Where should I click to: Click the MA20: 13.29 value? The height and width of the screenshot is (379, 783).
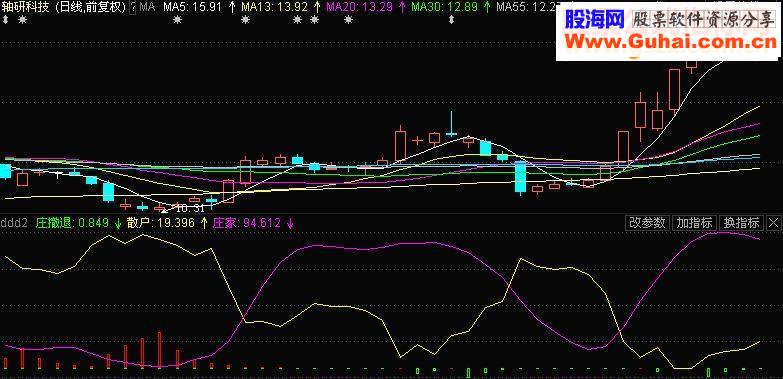[361, 7]
